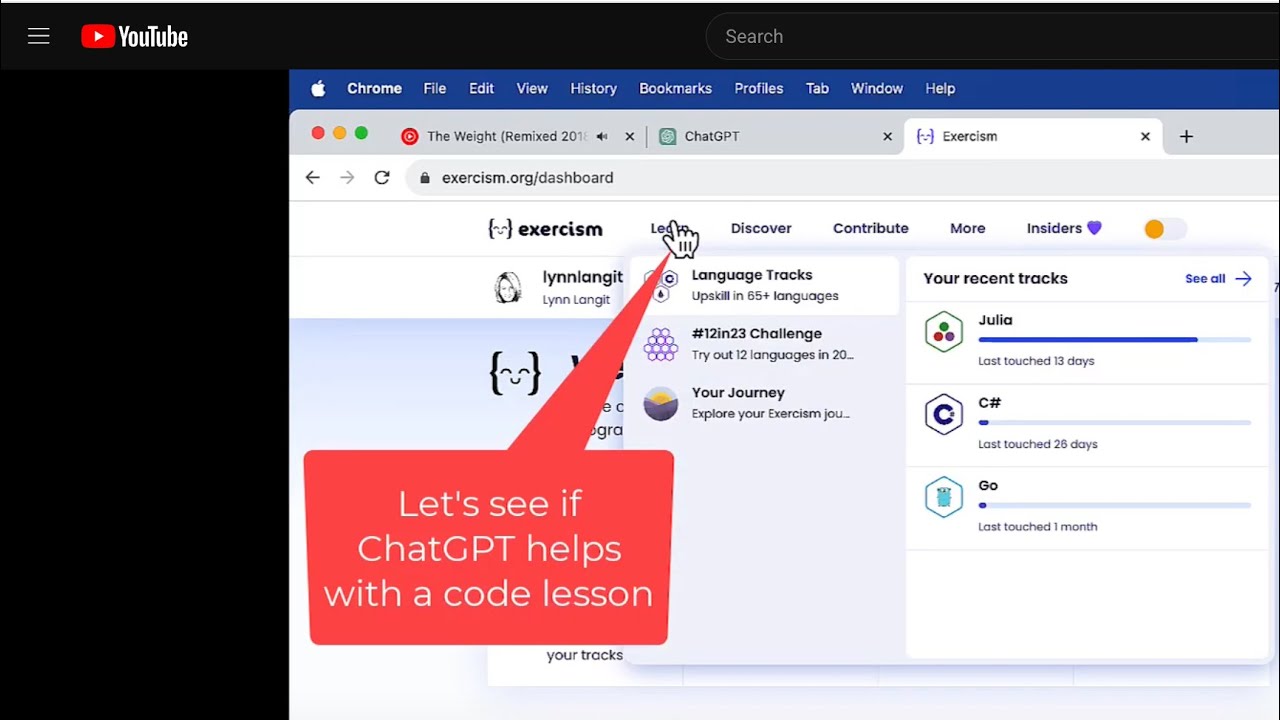Open the File menu
This screenshot has width=1280, height=720.
[x=435, y=88]
